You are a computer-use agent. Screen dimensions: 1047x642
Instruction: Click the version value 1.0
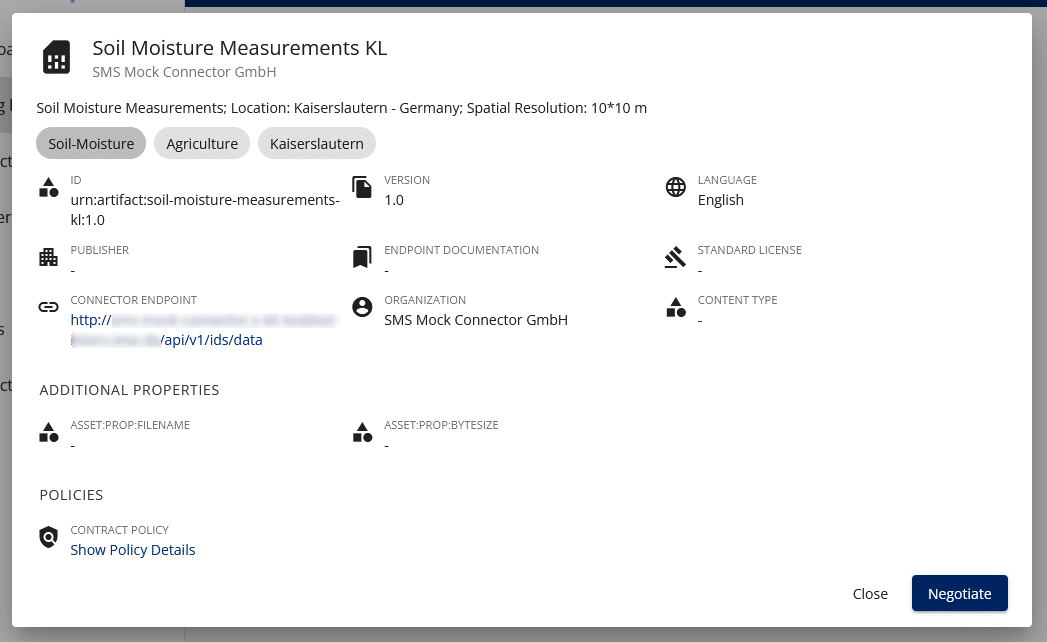394,200
